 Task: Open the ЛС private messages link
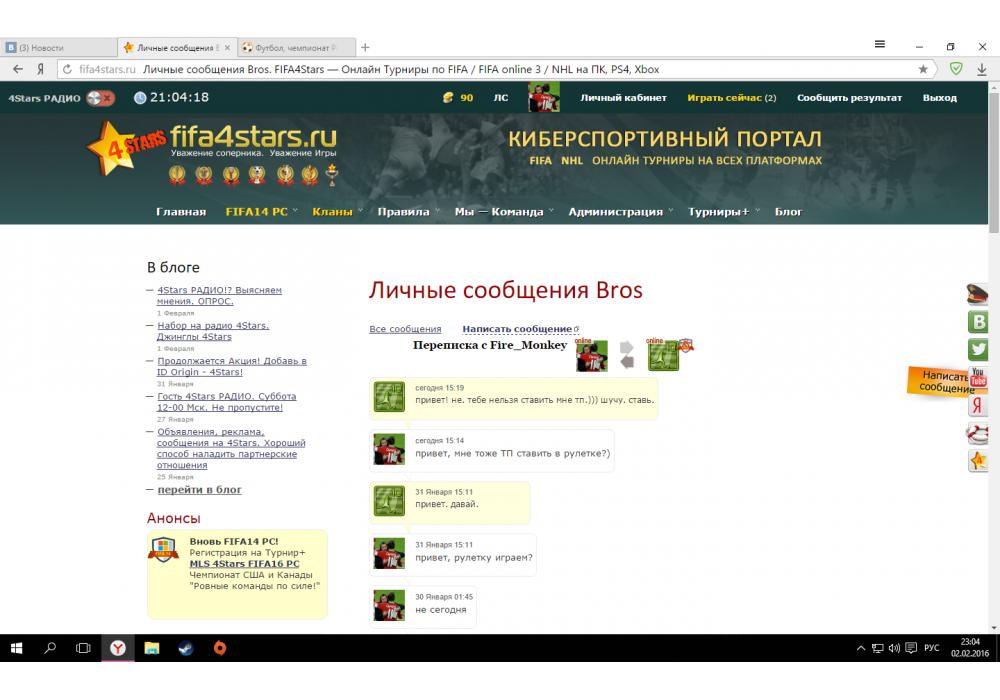click(501, 98)
